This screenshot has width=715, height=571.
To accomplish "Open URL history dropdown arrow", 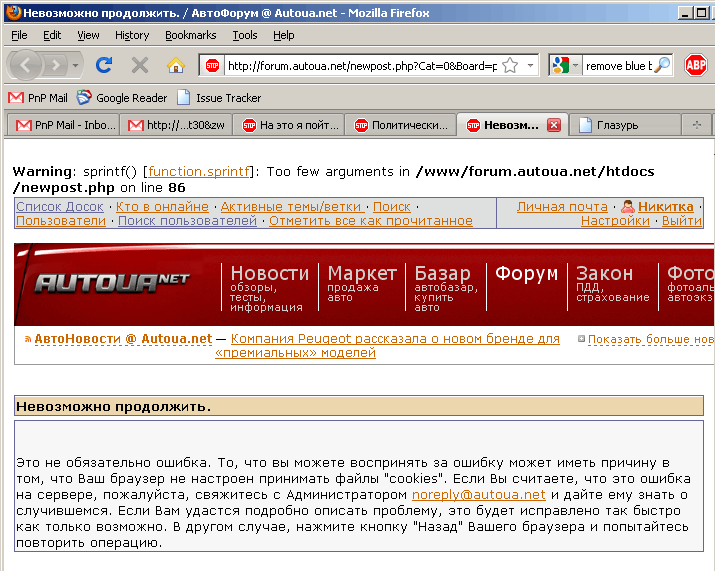I will (x=530, y=65).
